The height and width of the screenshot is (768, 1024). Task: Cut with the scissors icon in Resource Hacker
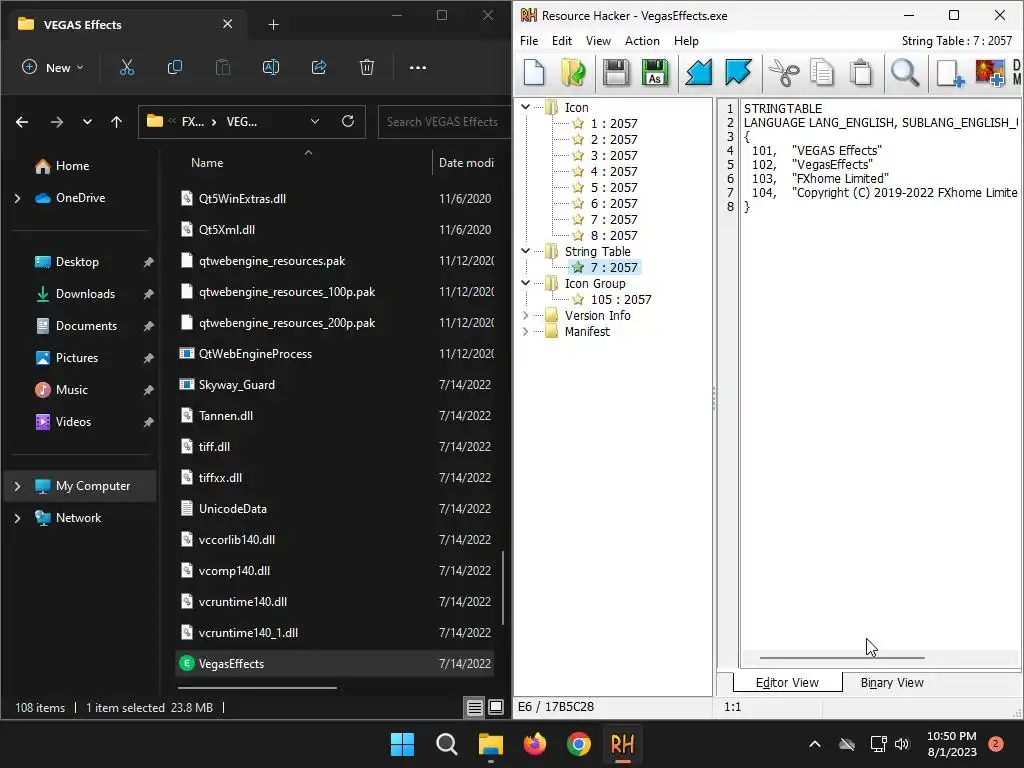tap(784, 72)
